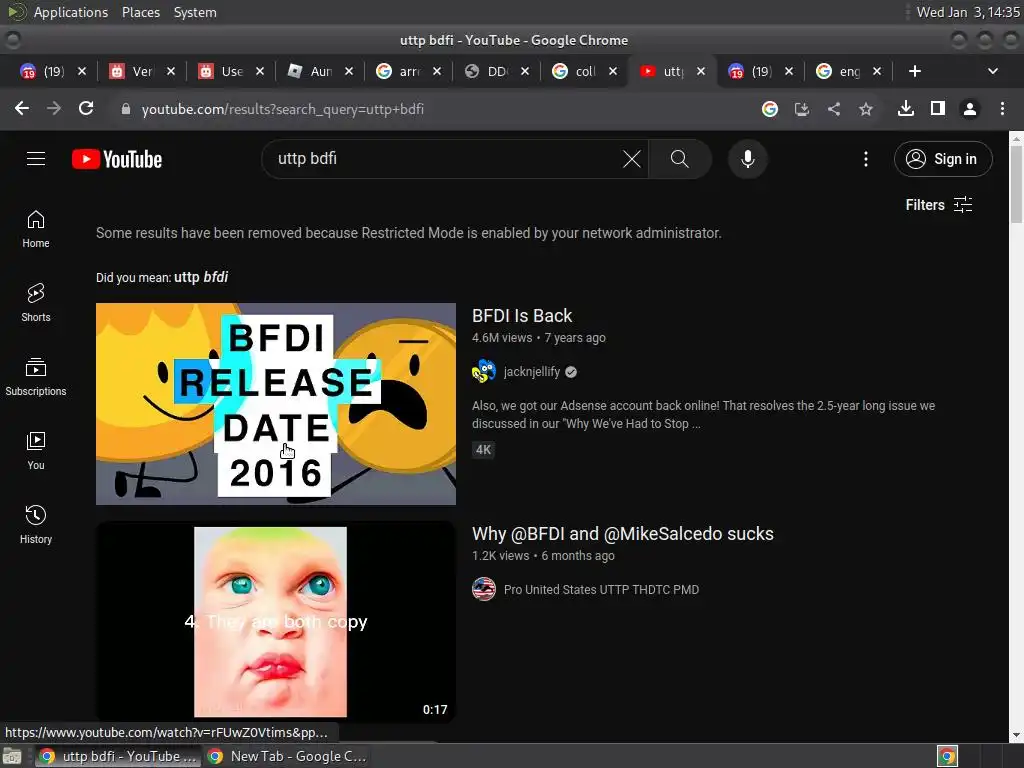
Task: Open the 'BFDI Is Back' video title
Action: pos(522,316)
